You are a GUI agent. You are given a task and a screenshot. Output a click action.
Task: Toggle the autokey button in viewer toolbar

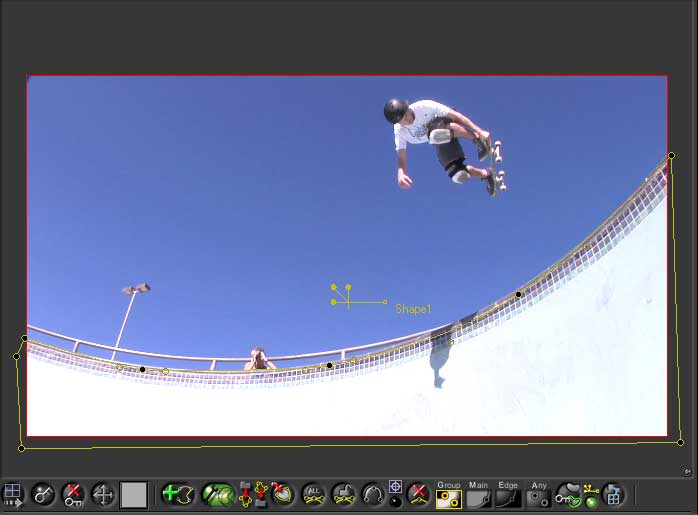point(43,495)
